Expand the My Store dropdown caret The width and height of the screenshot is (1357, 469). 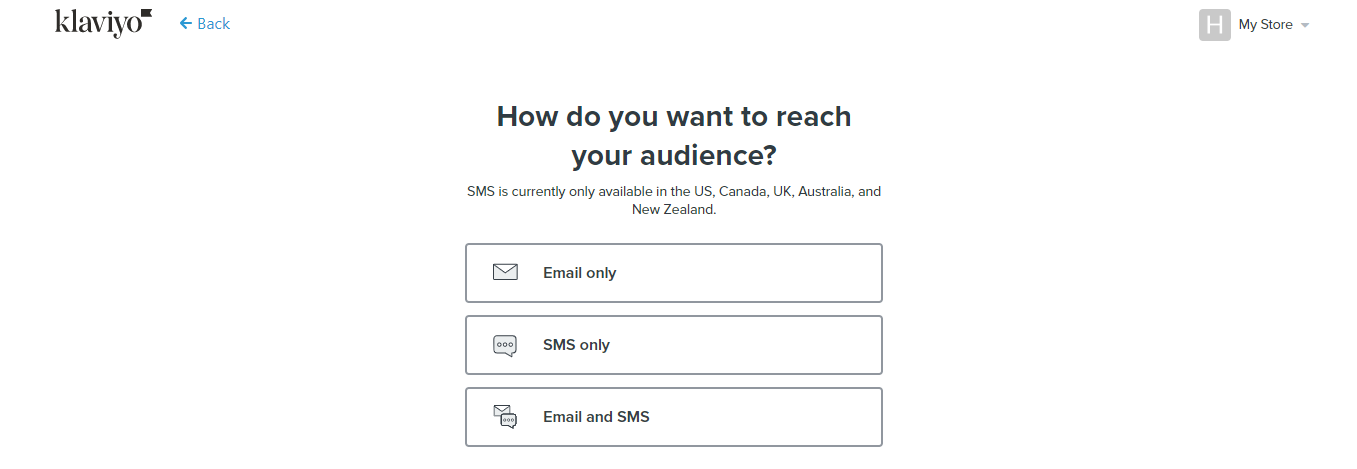coord(1304,25)
